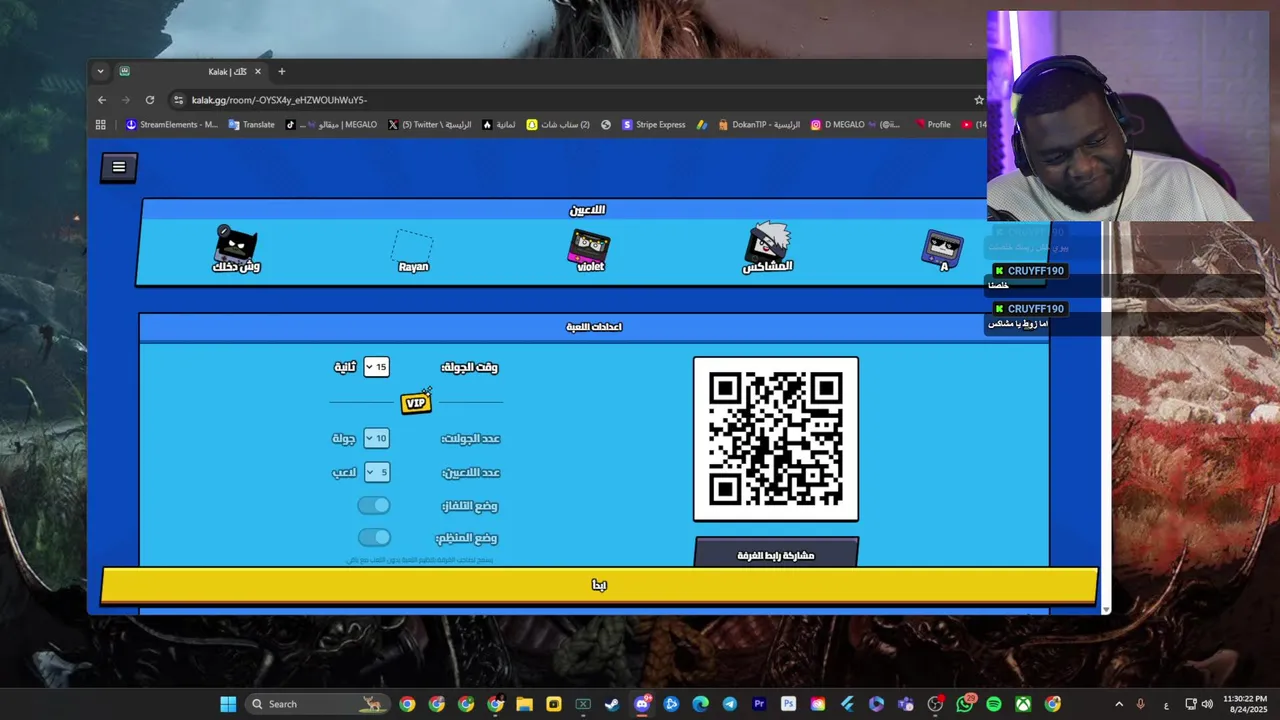The image size is (1280, 720).
Task: Open Premiere Pro from taskbar
Action: [759, 704]
